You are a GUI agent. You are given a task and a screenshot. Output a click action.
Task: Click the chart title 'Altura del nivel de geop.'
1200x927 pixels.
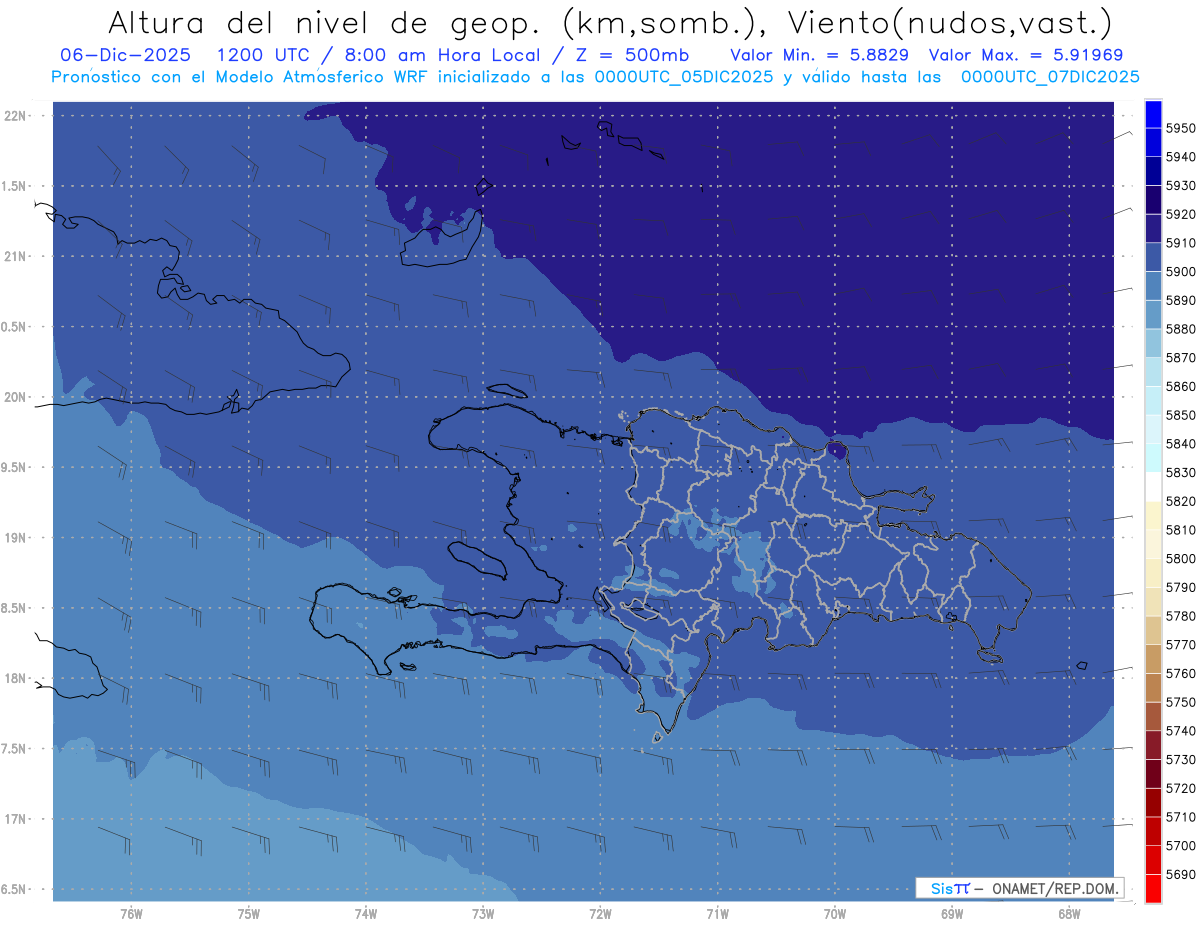point(323,22)
